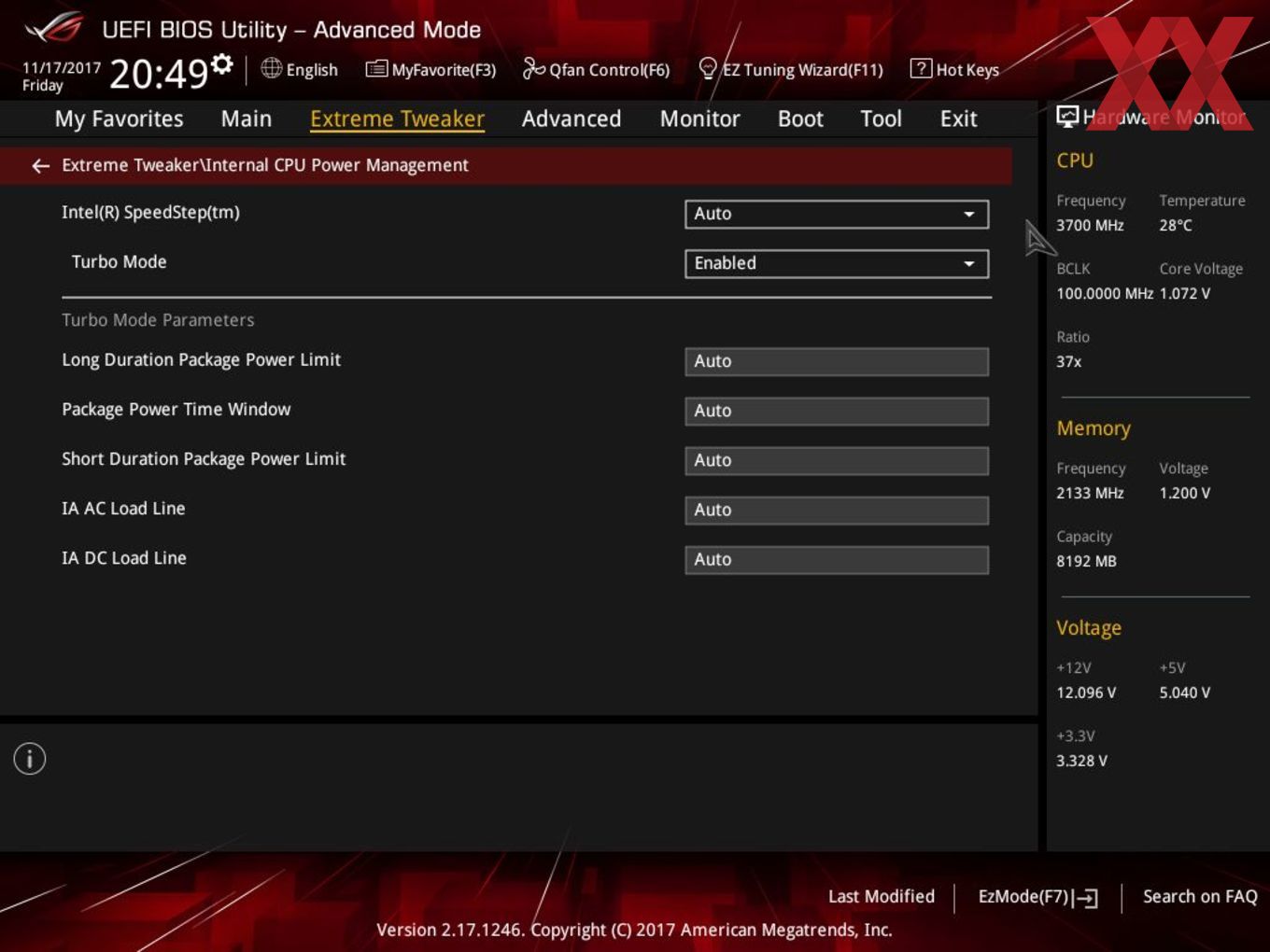Edit Short Duration Package Power Limit field
The image size is (1270, 952).
click(x=837, y=460)
